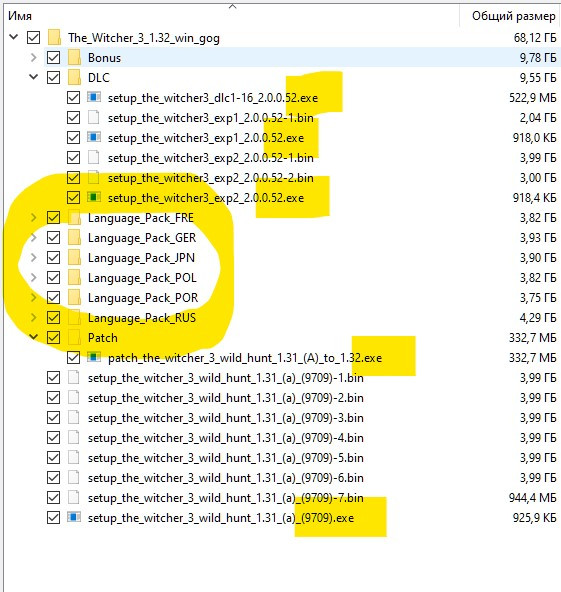Screen dimensions: 561x592
Task: Uncheck the DLC folder checkbox
Action: 53,77
